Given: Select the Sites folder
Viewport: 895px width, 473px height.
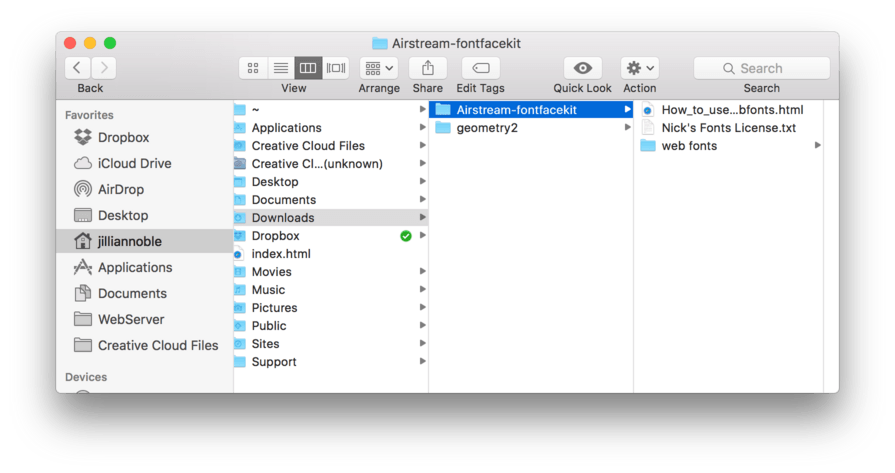Looking at the screenshot, I should click(x=330, y=343).
